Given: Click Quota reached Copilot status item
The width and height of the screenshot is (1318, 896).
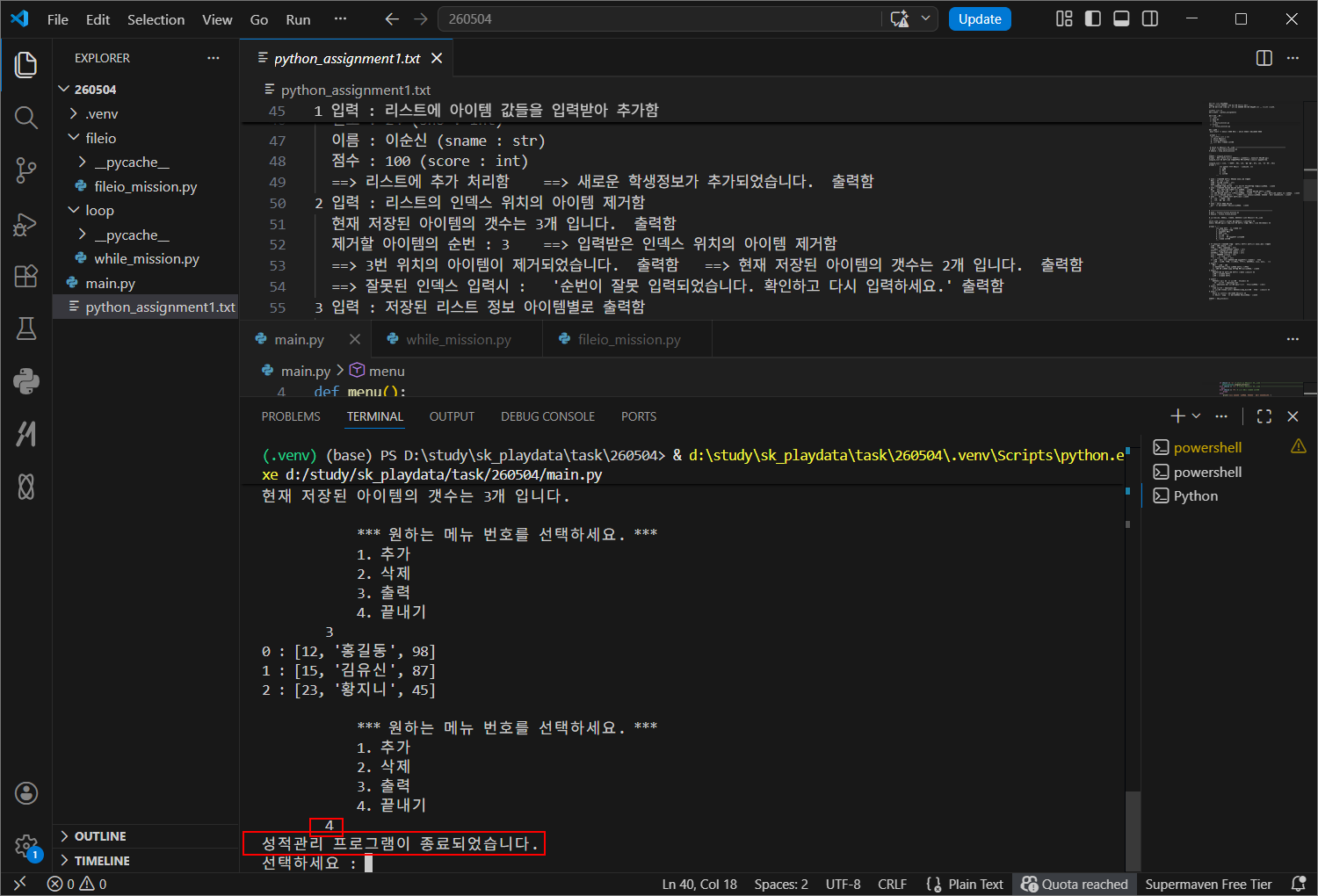Looking at the screenshot, I should pyautogui.click(x=1075, y=884).
